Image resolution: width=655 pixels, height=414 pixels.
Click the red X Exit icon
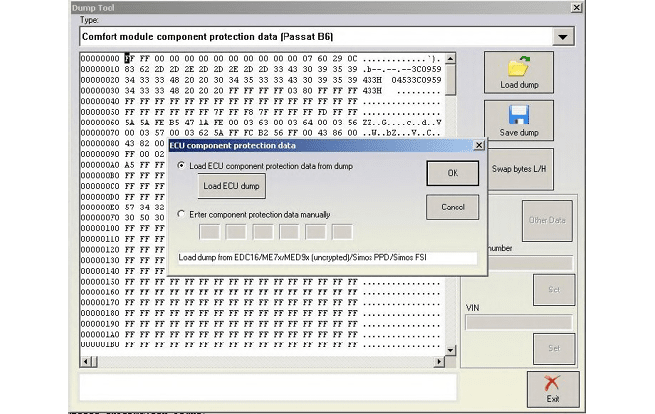552,384
